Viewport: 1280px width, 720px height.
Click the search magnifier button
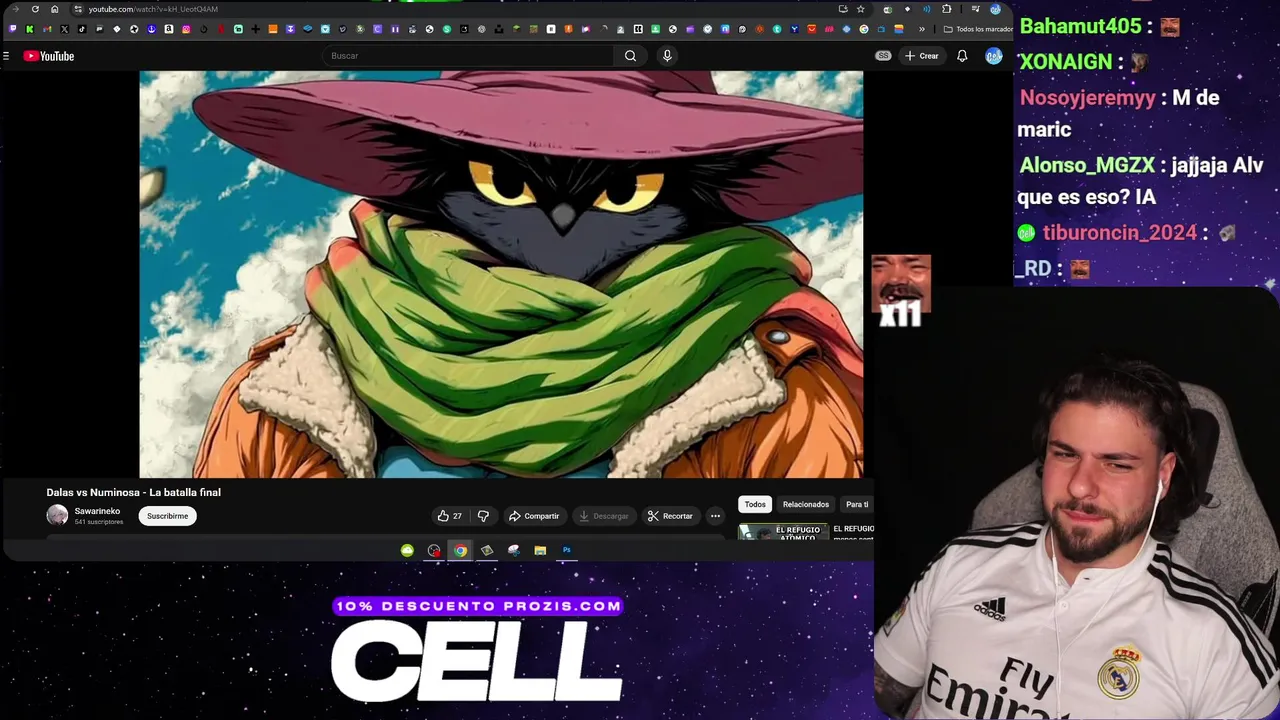pos(630,56)
